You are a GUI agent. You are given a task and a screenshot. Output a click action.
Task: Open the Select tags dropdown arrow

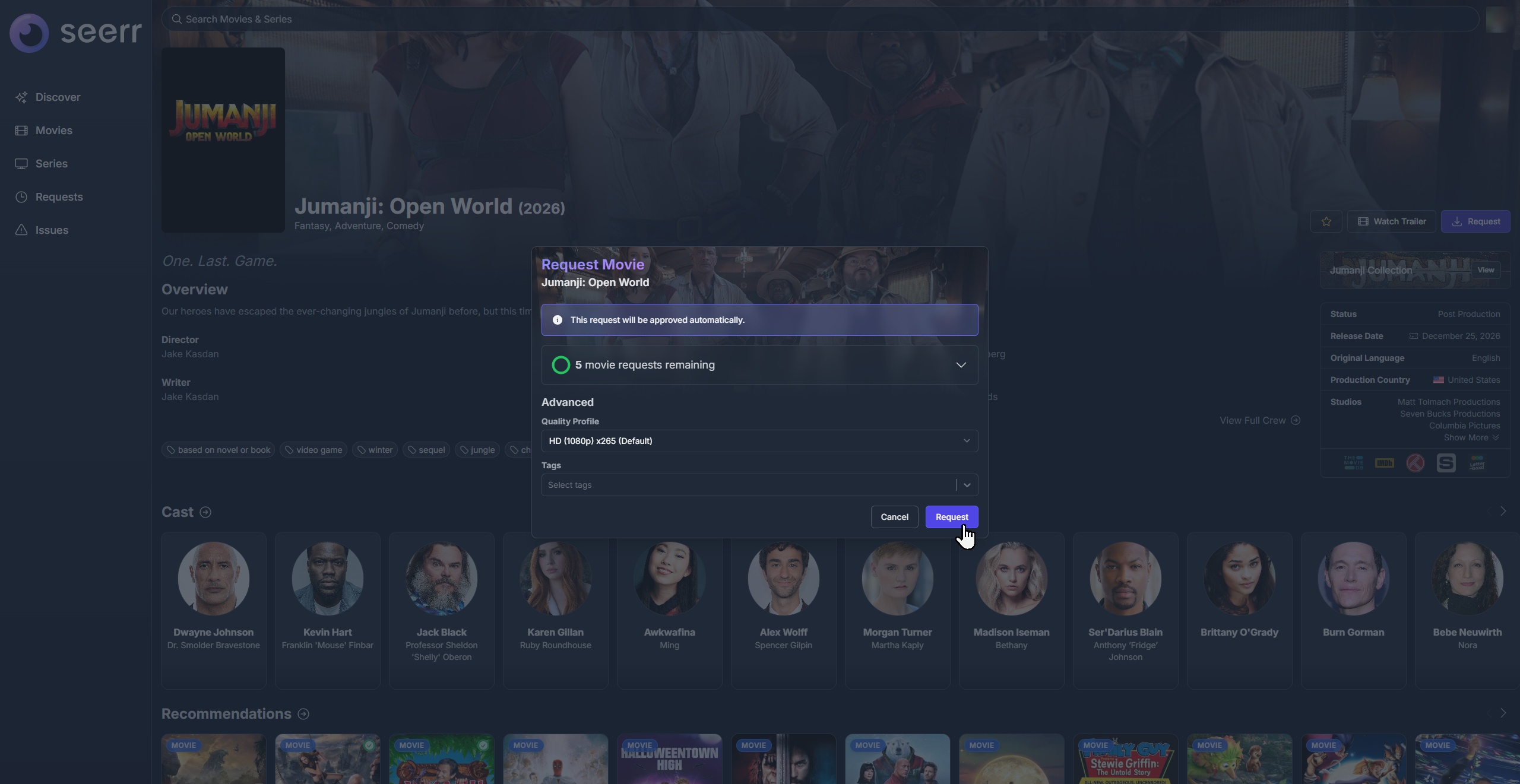tap(967, 485)
